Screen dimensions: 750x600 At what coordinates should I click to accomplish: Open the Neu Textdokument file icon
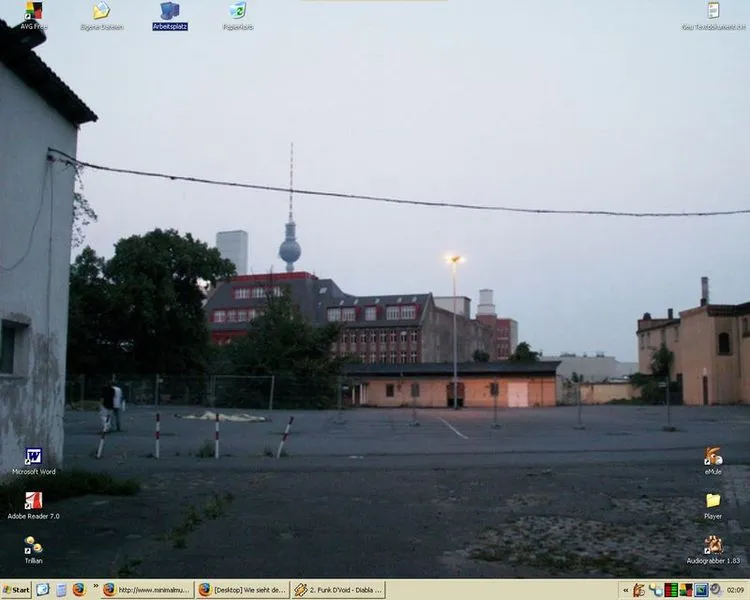point(713,12)
